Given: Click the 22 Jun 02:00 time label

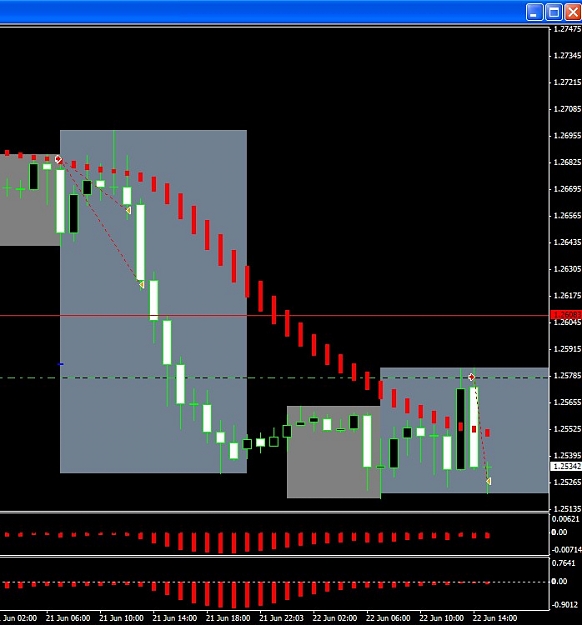Looking at the screenshot, I should [x=335, y=618].
